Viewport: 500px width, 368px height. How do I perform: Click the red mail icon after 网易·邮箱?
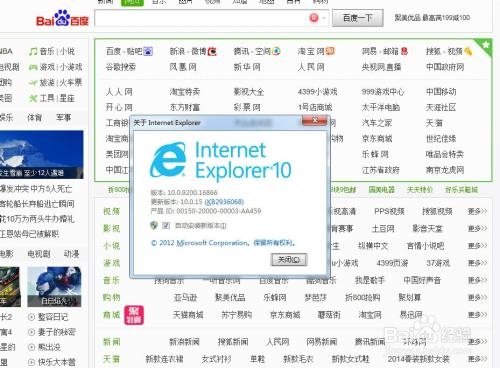pyautogui.click(x=404, y=51)
